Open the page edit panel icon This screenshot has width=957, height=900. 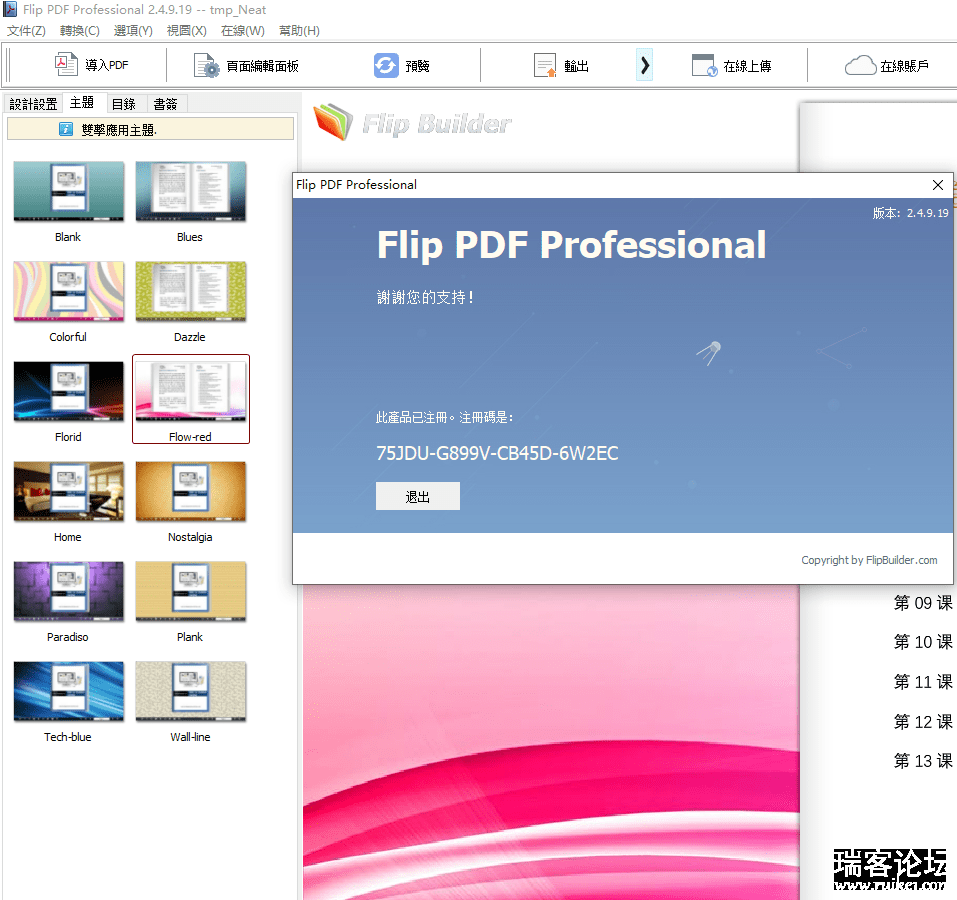click(206, 65)
